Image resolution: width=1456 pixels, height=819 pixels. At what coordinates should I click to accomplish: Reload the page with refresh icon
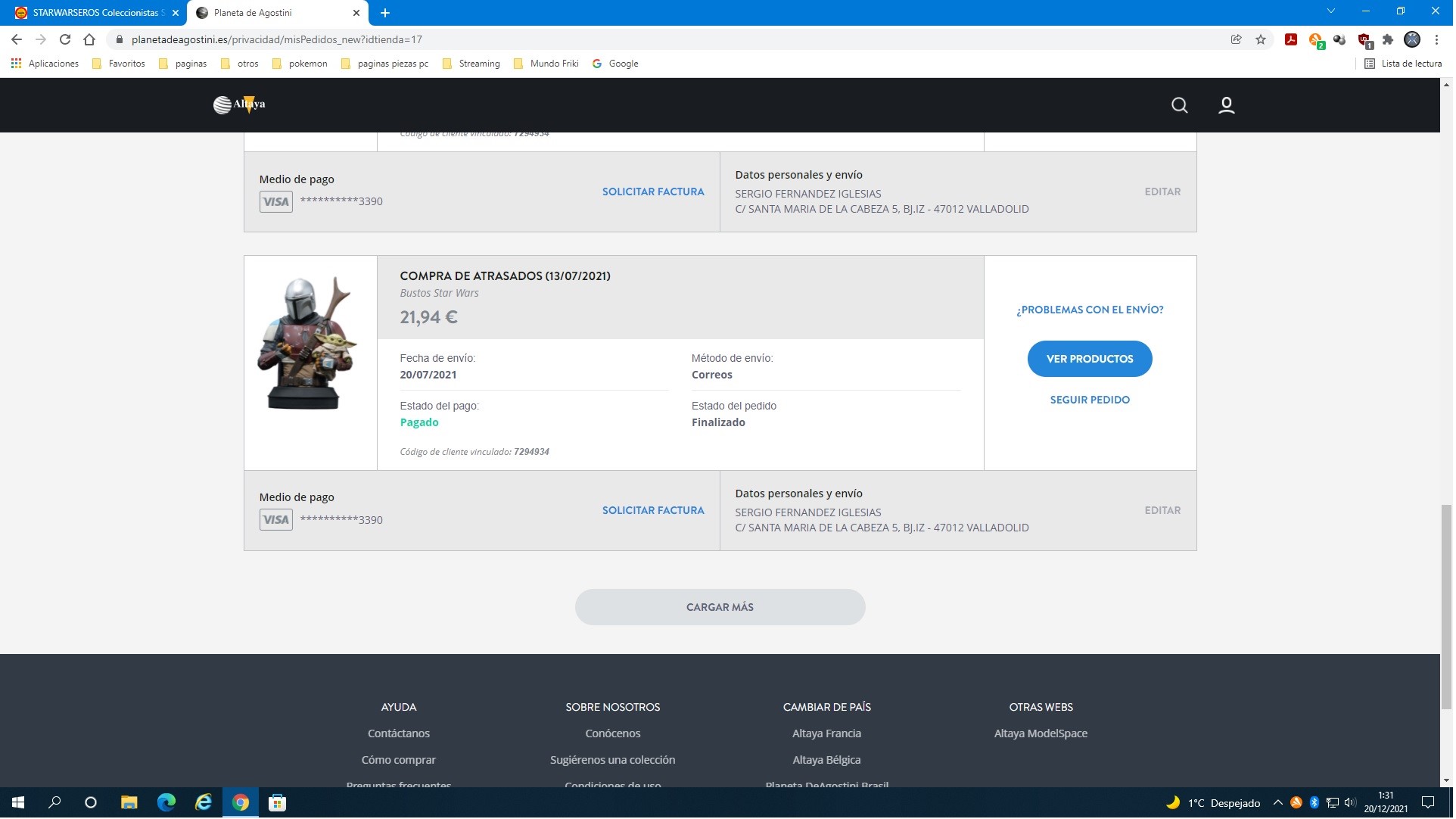click(65, 39)
